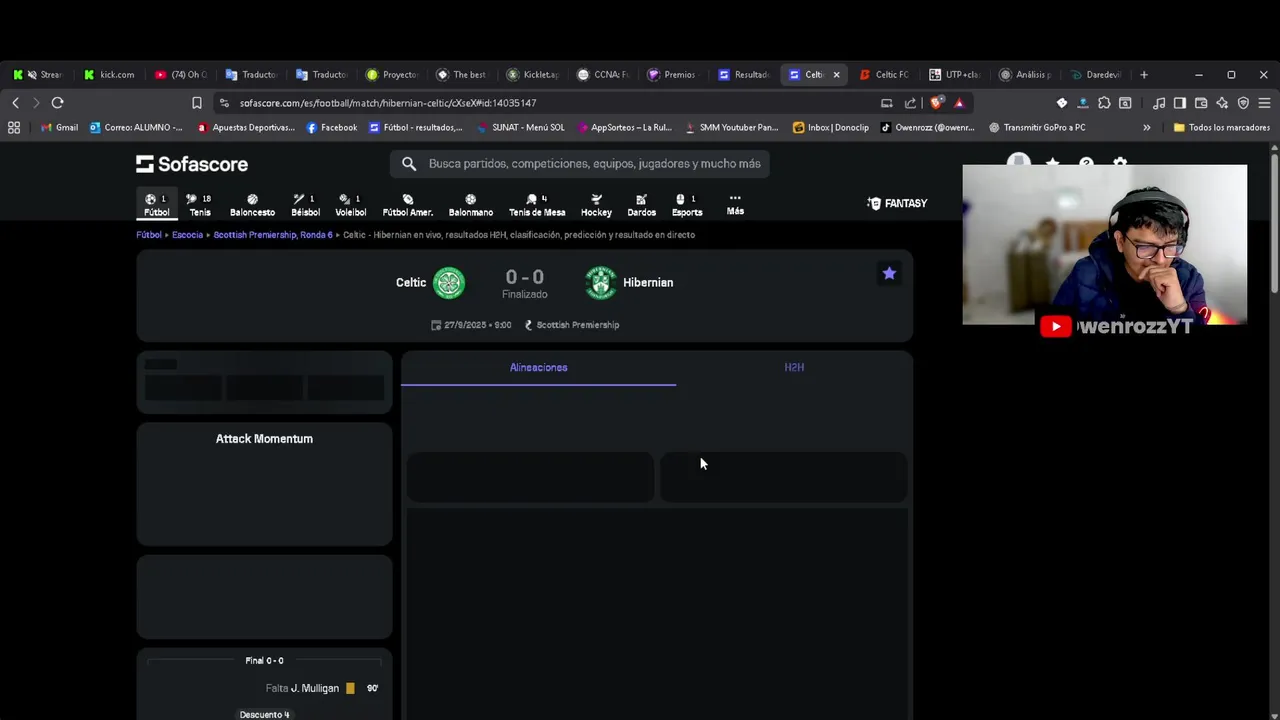Click the Brave shields lion icon

tap(937, 103)
